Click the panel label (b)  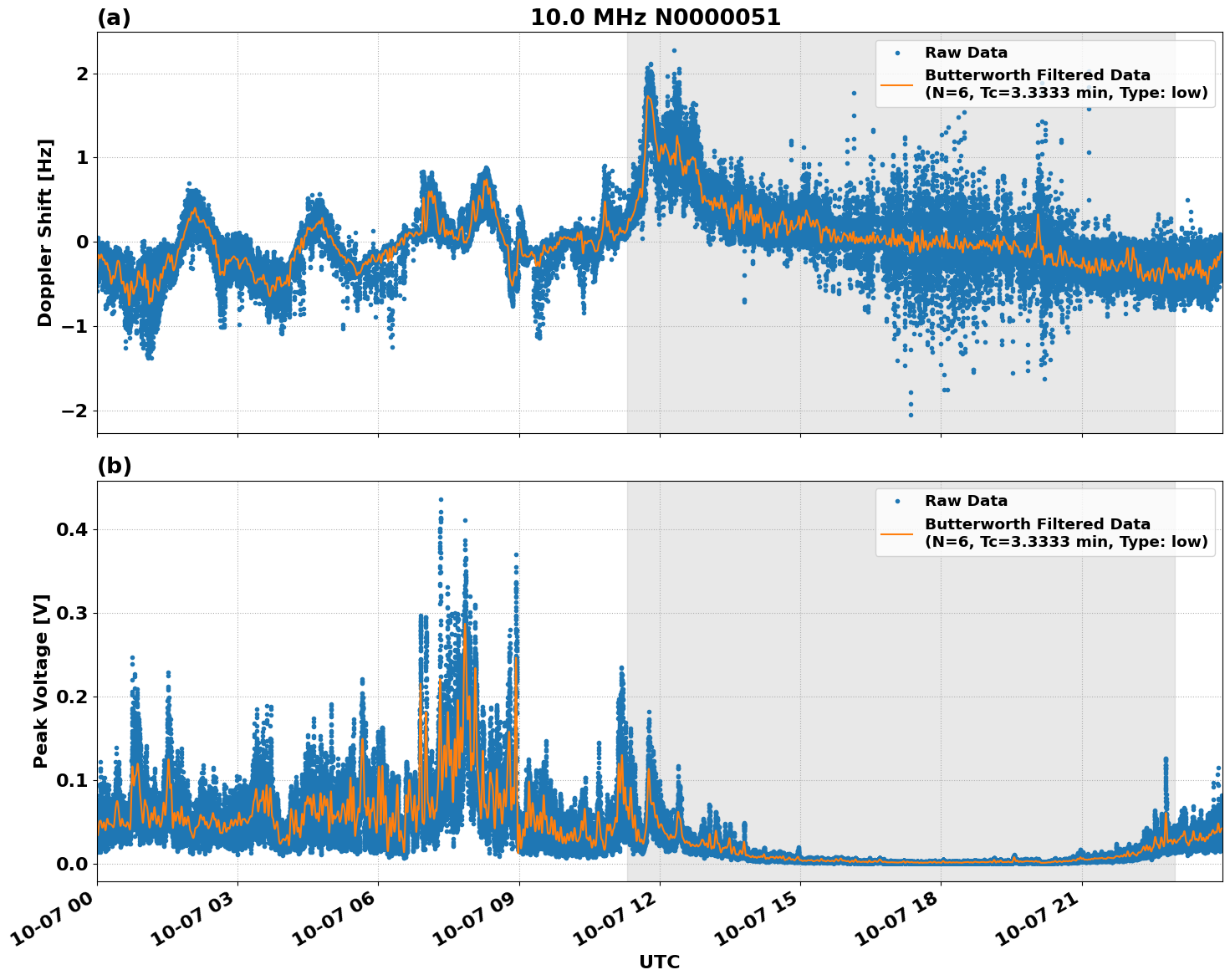click(x=114, y=465)
